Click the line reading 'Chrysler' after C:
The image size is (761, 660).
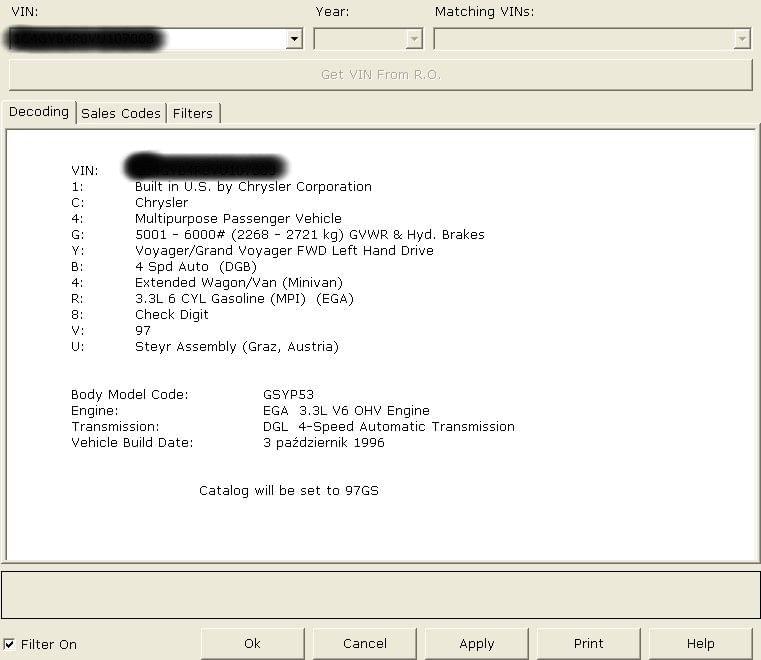pos(162,203)
